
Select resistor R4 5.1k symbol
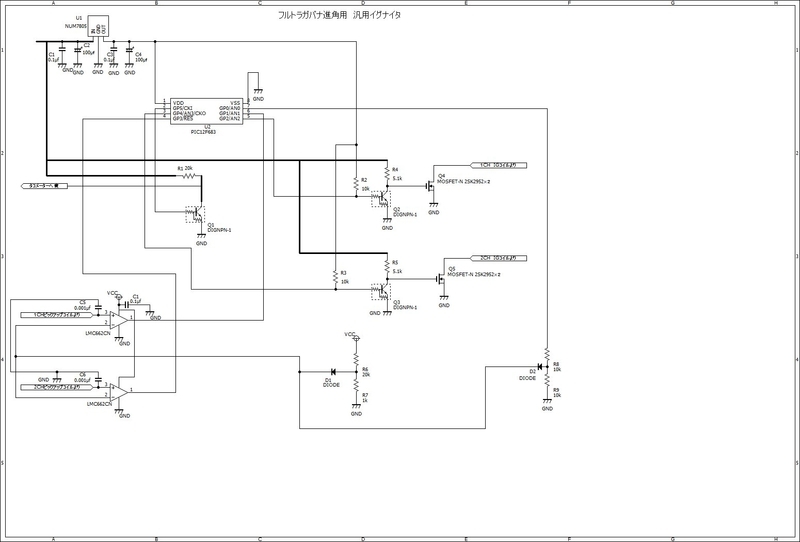click(387, 174)
